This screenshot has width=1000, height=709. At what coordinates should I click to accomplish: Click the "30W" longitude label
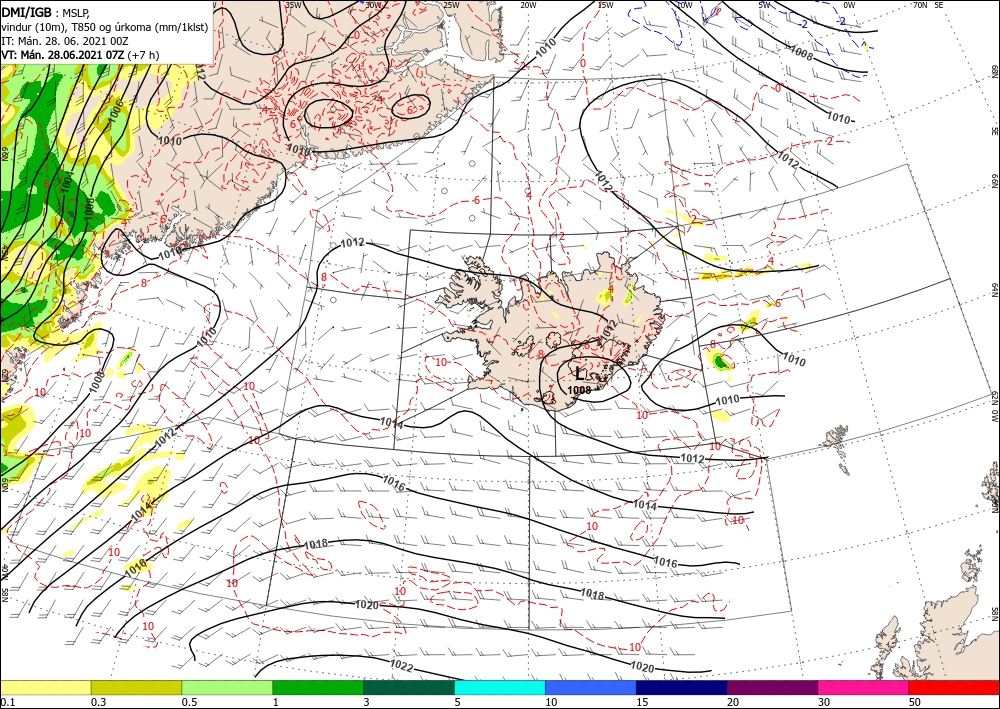(373, 4)
